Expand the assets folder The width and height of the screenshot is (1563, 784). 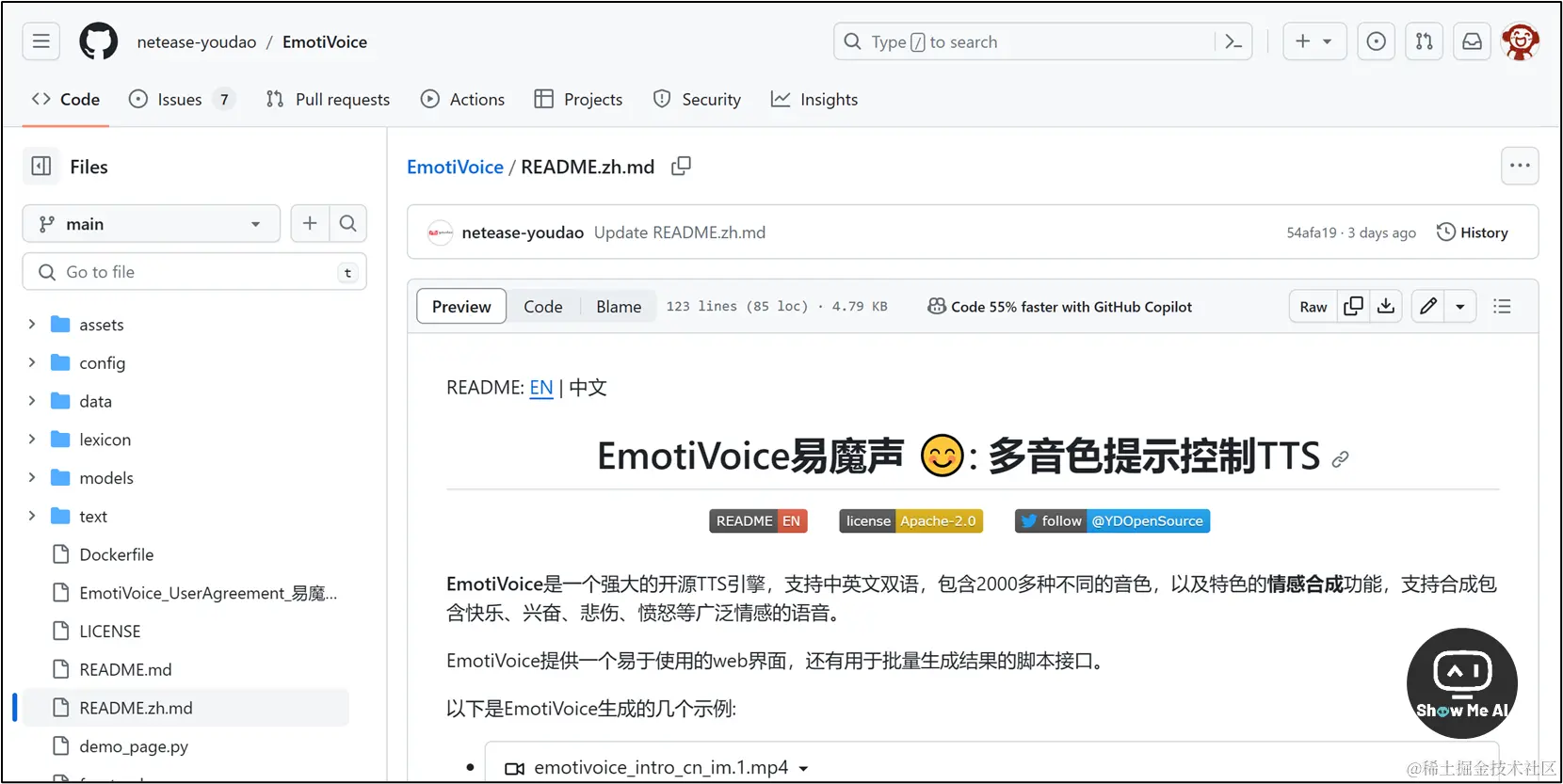click(32, 324)
